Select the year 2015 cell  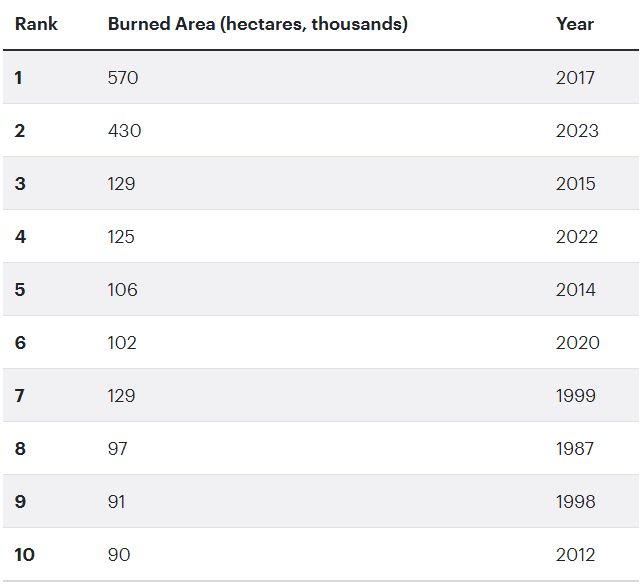coord(575,184)
